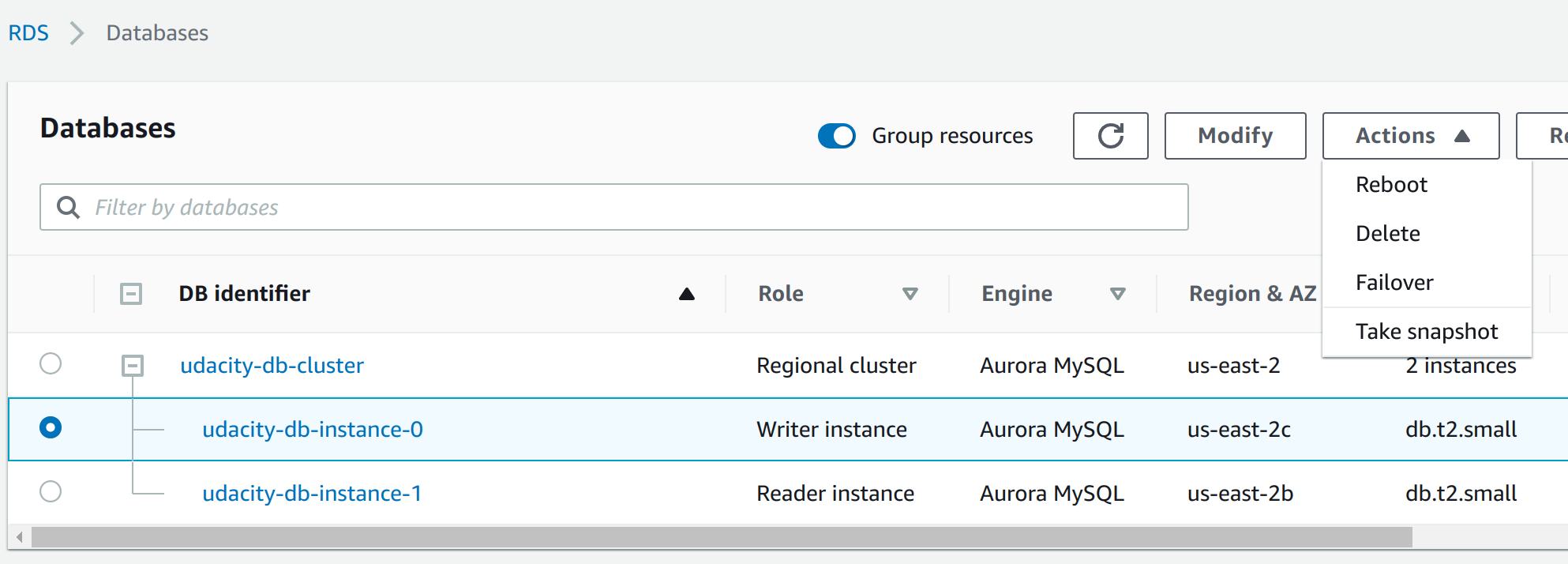1568x564 pixels.
Task: Click the Modify button
Action: pos(1235,136)
